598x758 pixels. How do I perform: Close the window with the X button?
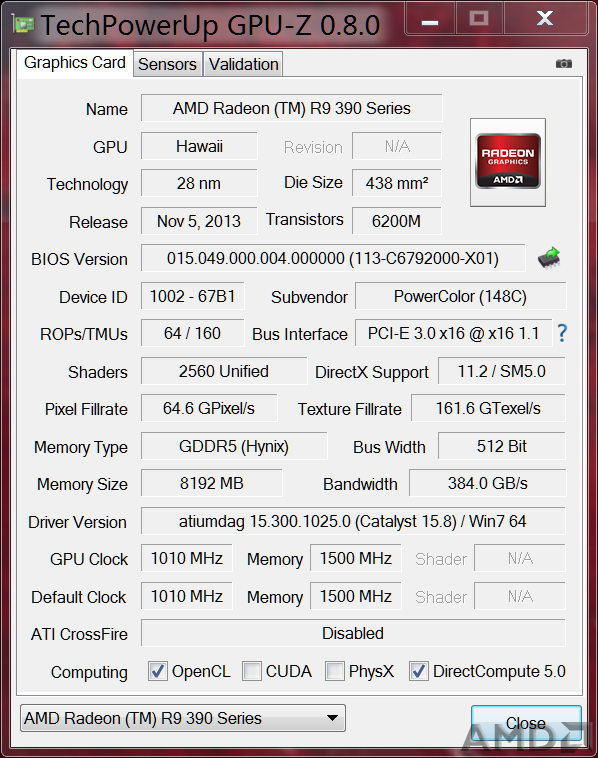pos(545,19)
